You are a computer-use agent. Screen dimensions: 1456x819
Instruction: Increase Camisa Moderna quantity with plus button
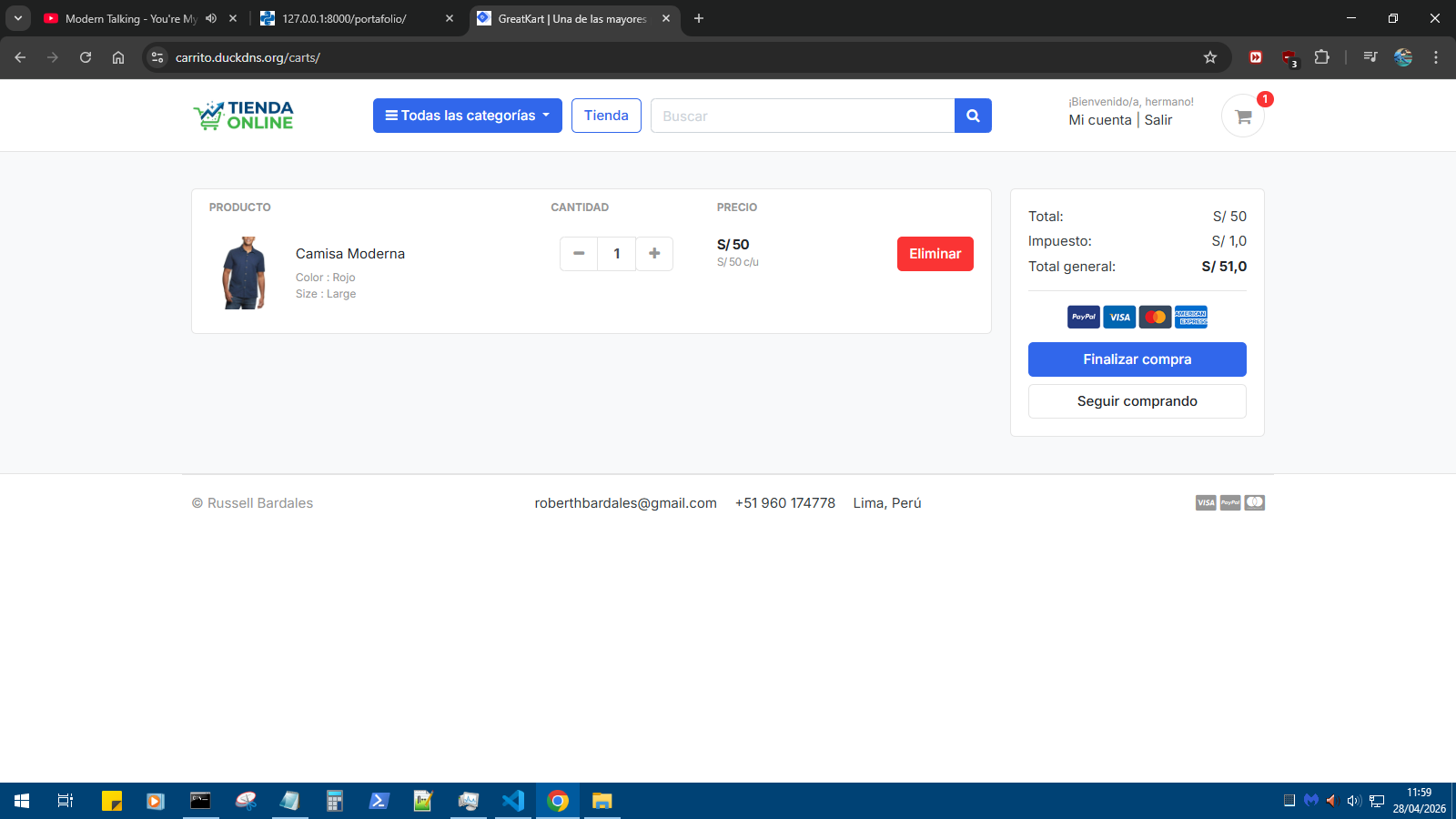click(654, 254)
